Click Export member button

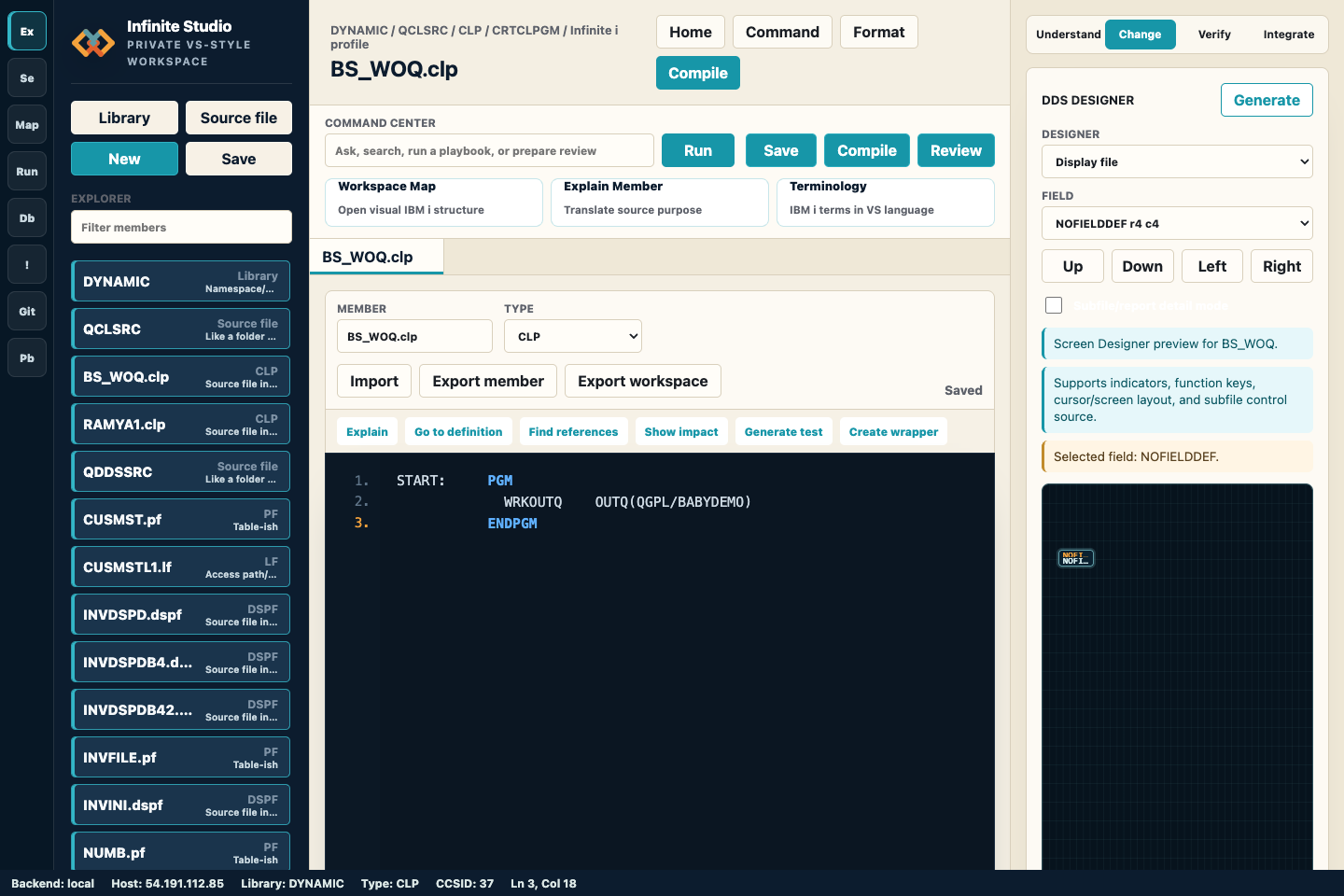click(x=488, y=381)
